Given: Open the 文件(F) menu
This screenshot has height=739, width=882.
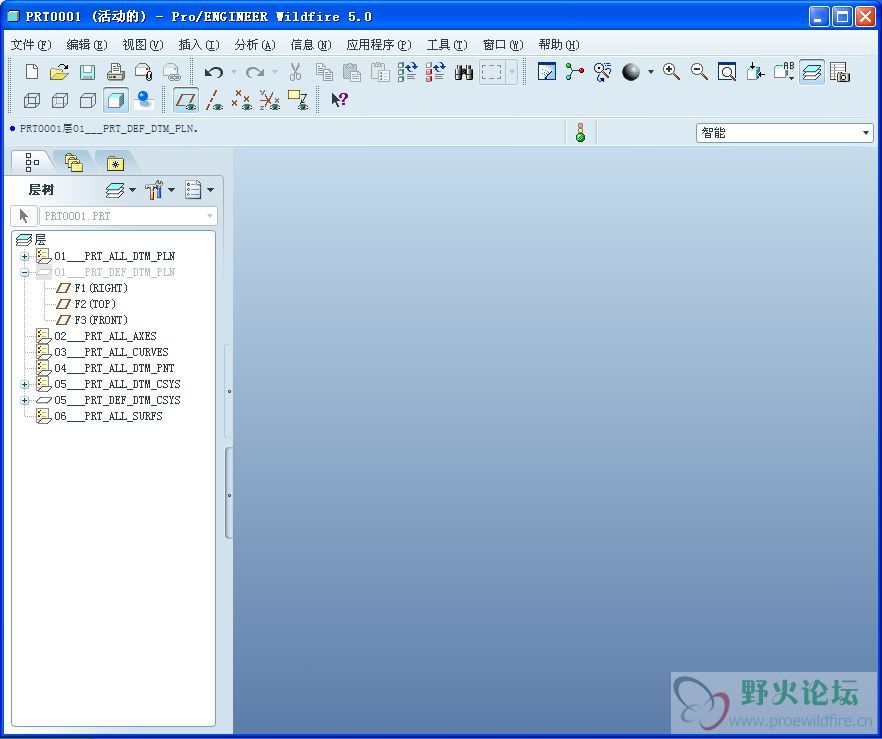Looking at the screenshot, I should tap(31, 44).
